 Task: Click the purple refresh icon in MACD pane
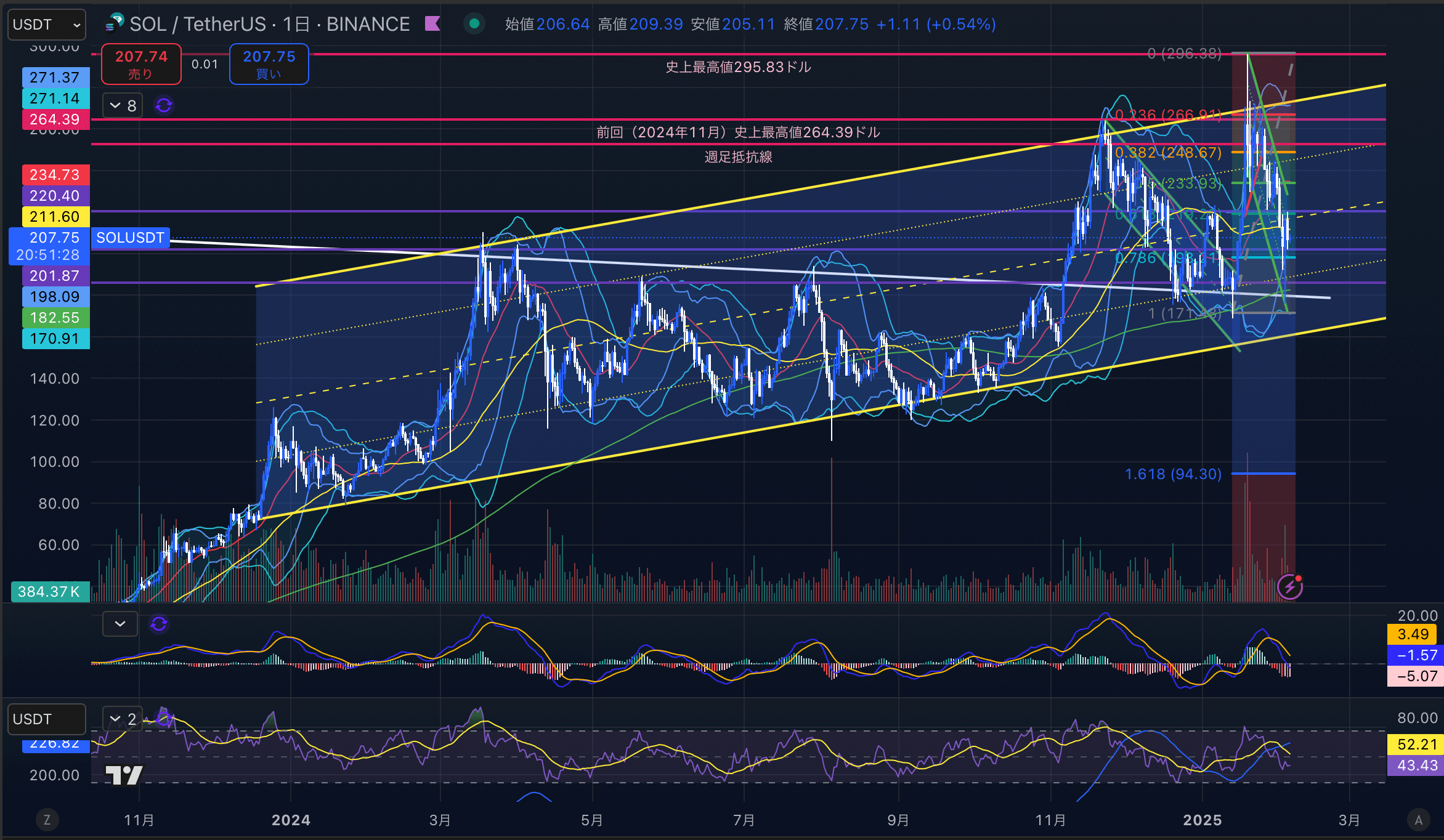(x=159, y=624)
